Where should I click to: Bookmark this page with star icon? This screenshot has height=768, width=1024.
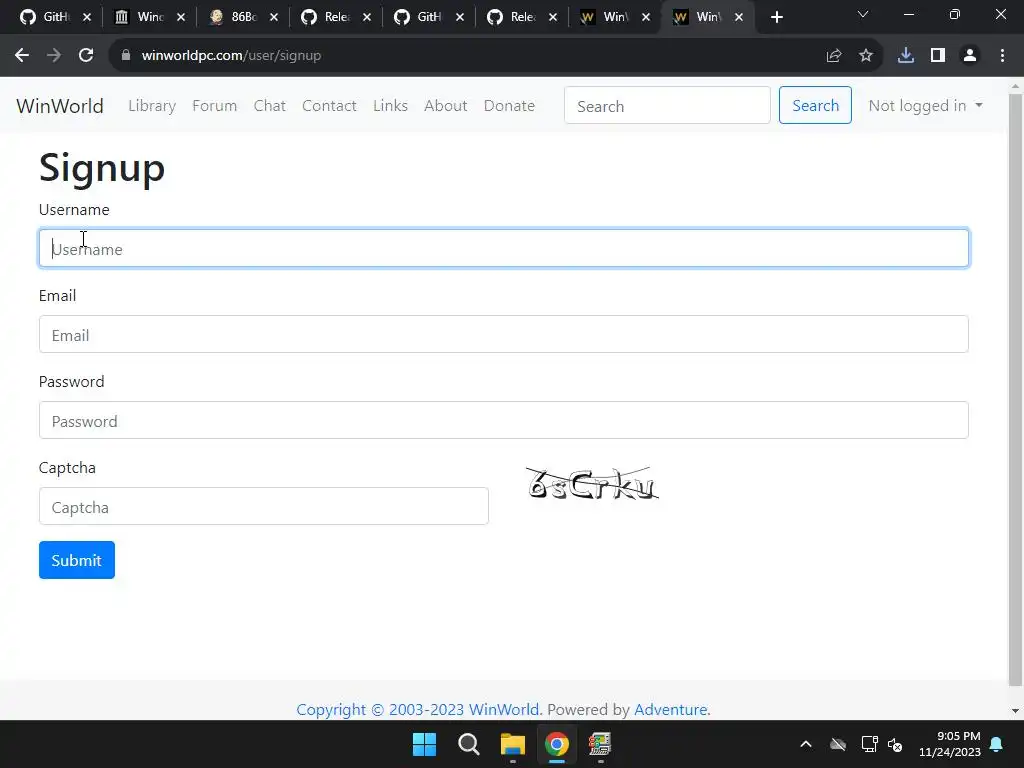tap(865, 56)
